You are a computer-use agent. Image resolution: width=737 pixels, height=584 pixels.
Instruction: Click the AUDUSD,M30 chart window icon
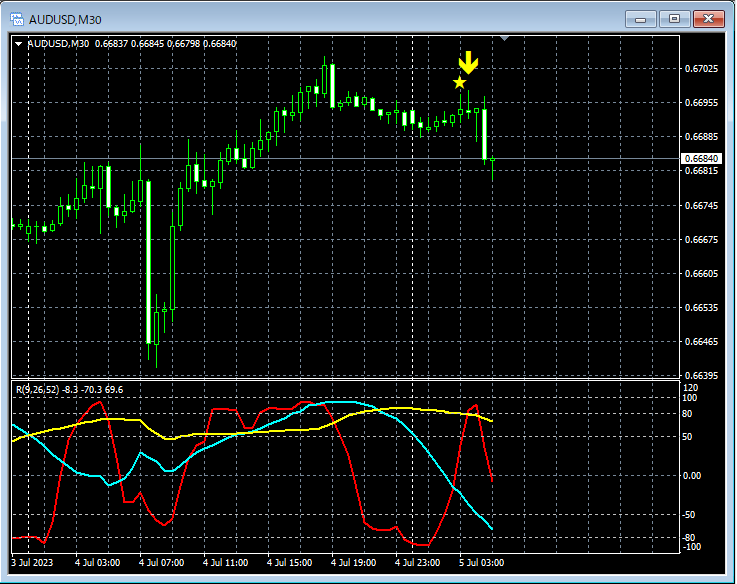(17, 19)
